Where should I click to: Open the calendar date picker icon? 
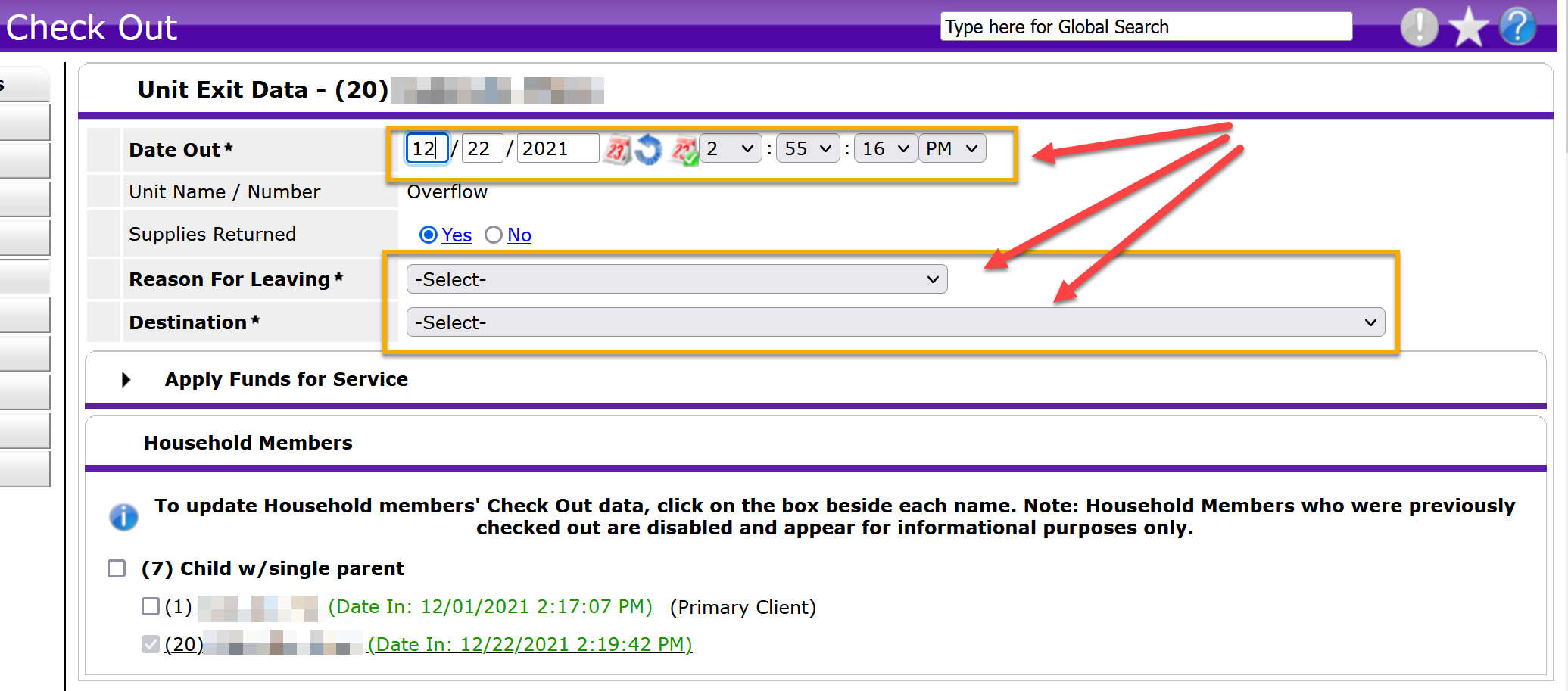[617, 149]
